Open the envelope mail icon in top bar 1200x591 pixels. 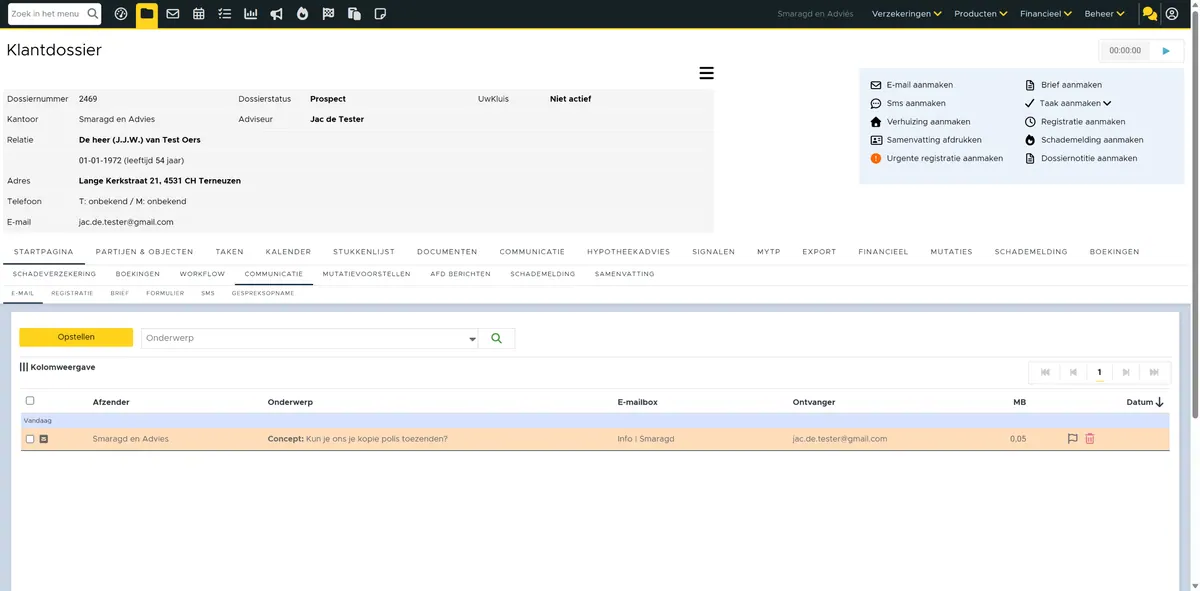173,14
